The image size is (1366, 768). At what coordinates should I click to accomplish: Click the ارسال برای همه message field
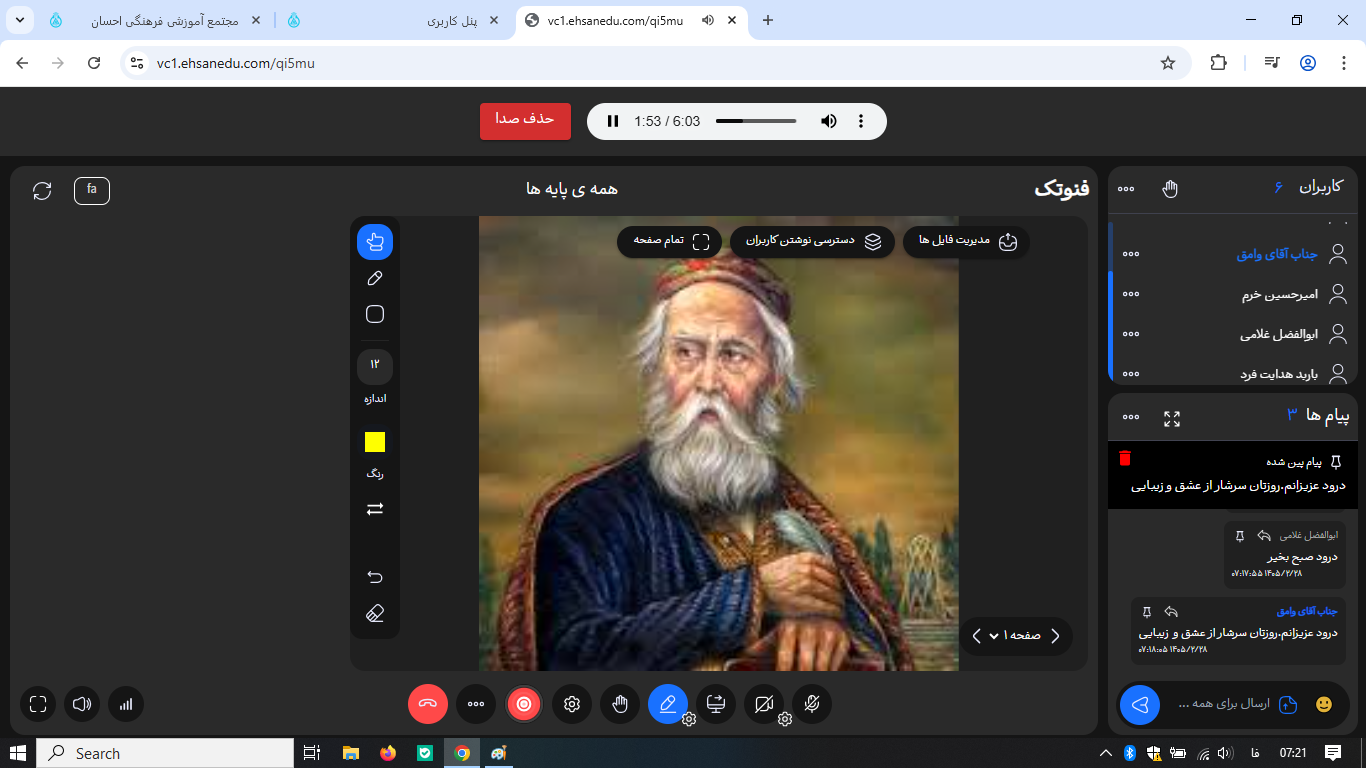tap(1224, 704)
